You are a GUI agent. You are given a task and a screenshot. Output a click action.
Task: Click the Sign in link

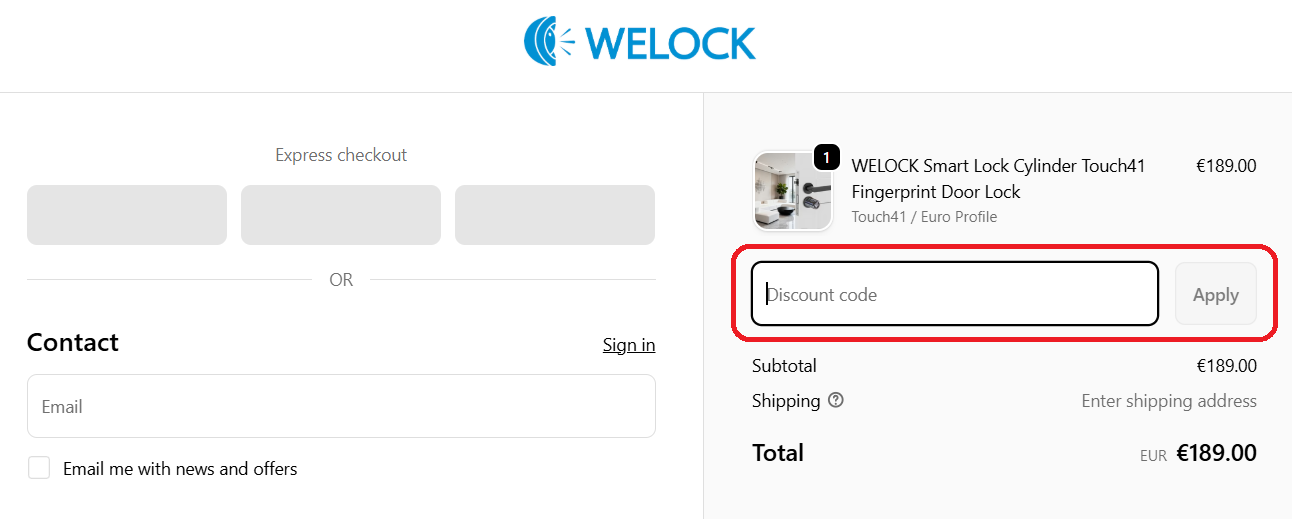click(628, 345)
